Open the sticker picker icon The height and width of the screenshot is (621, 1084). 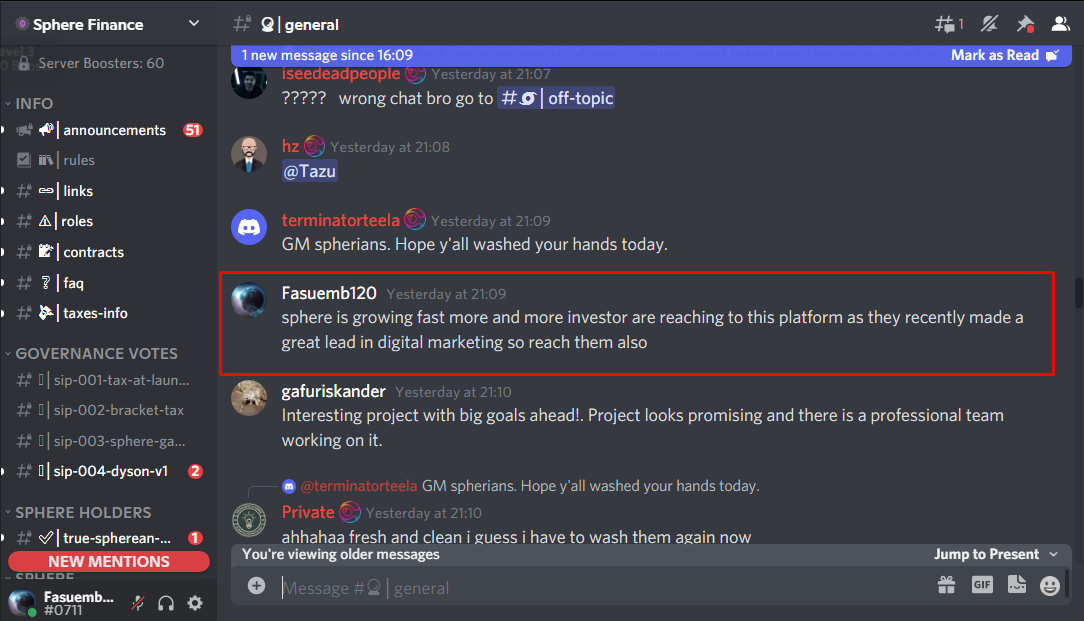(1017, 585)
